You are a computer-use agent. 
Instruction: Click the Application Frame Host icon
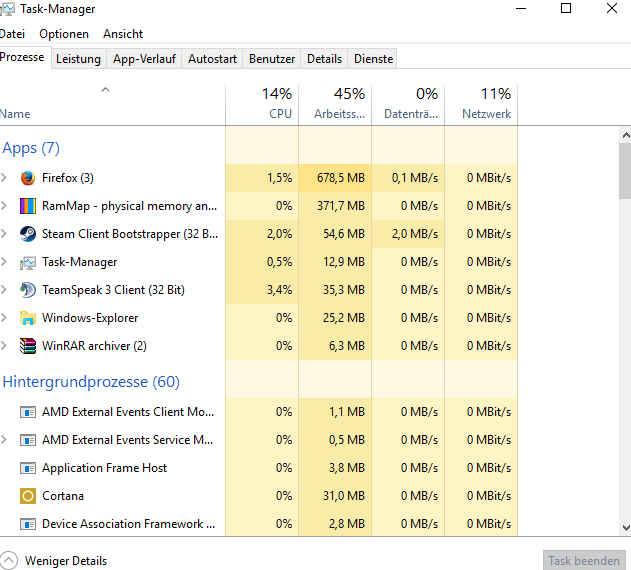coord(28,468)
